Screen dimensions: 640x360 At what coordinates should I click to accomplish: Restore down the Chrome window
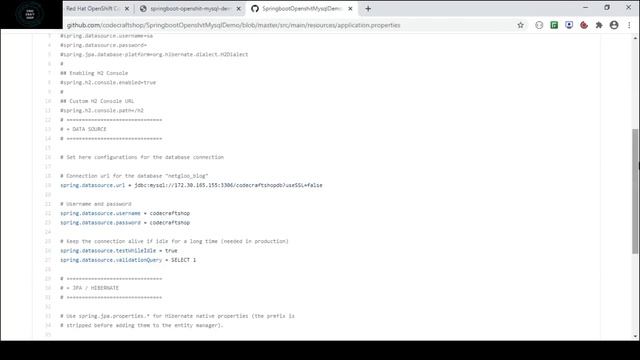coord(607,8)
